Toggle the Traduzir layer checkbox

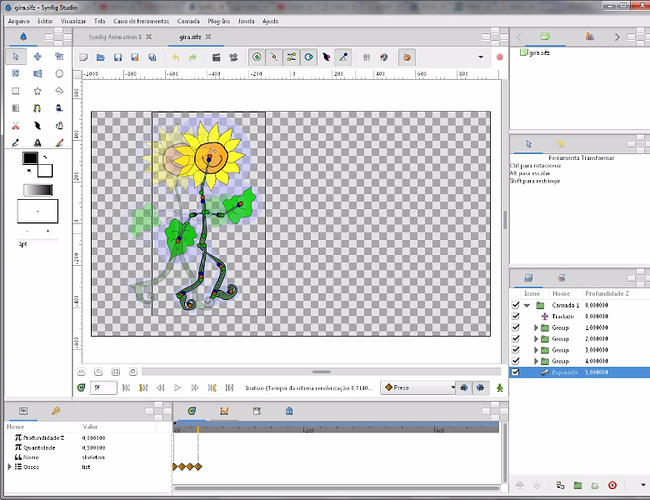click(x=516, y=316)
